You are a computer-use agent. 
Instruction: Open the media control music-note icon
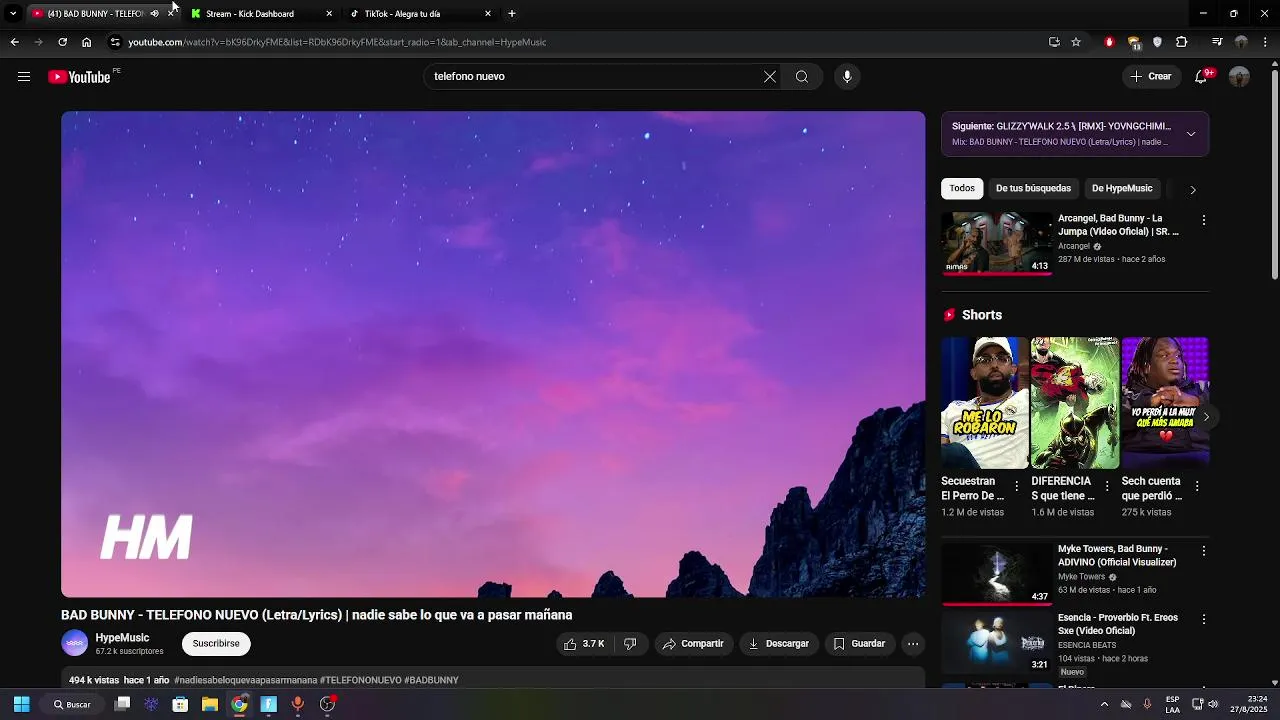(1217, 42)
